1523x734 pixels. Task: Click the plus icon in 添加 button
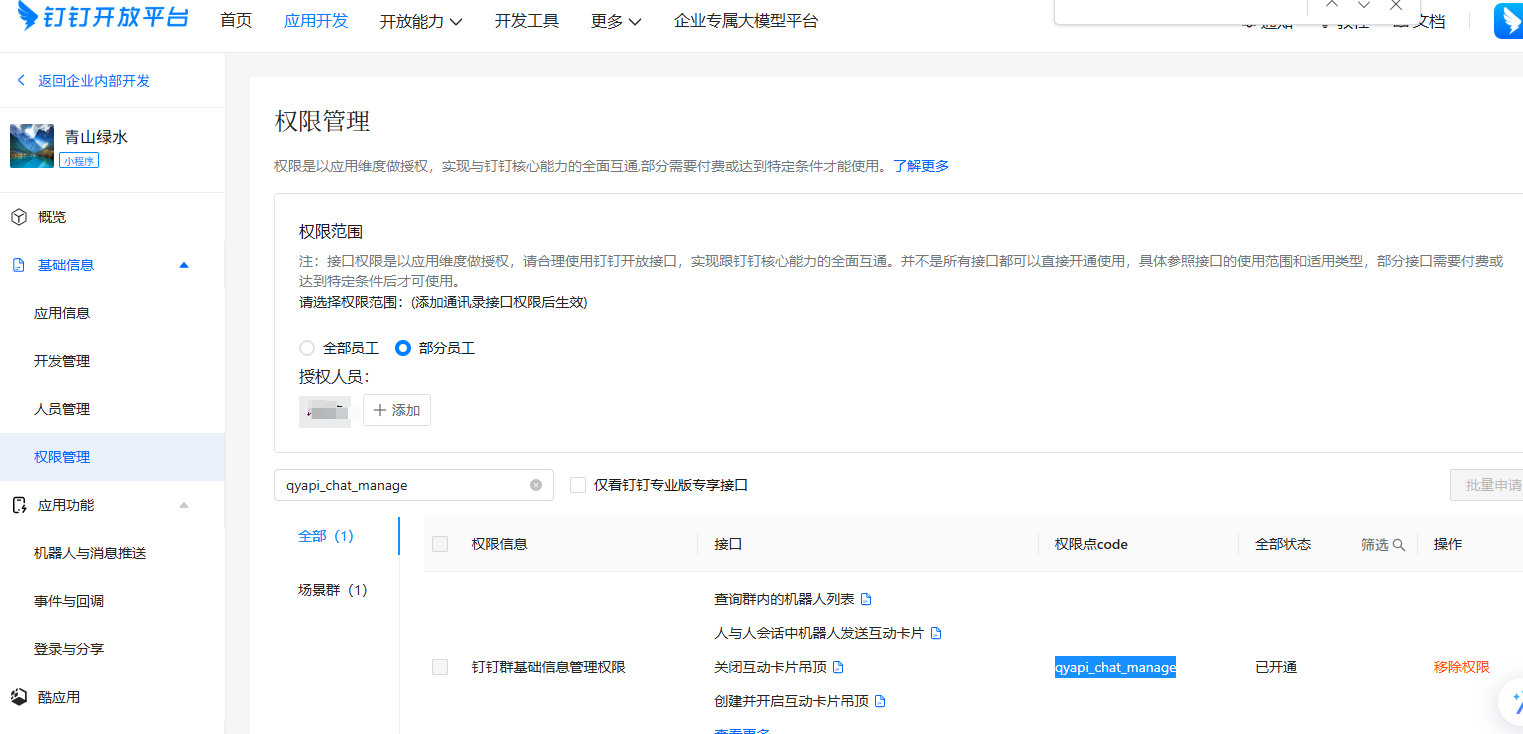[380, 410]
